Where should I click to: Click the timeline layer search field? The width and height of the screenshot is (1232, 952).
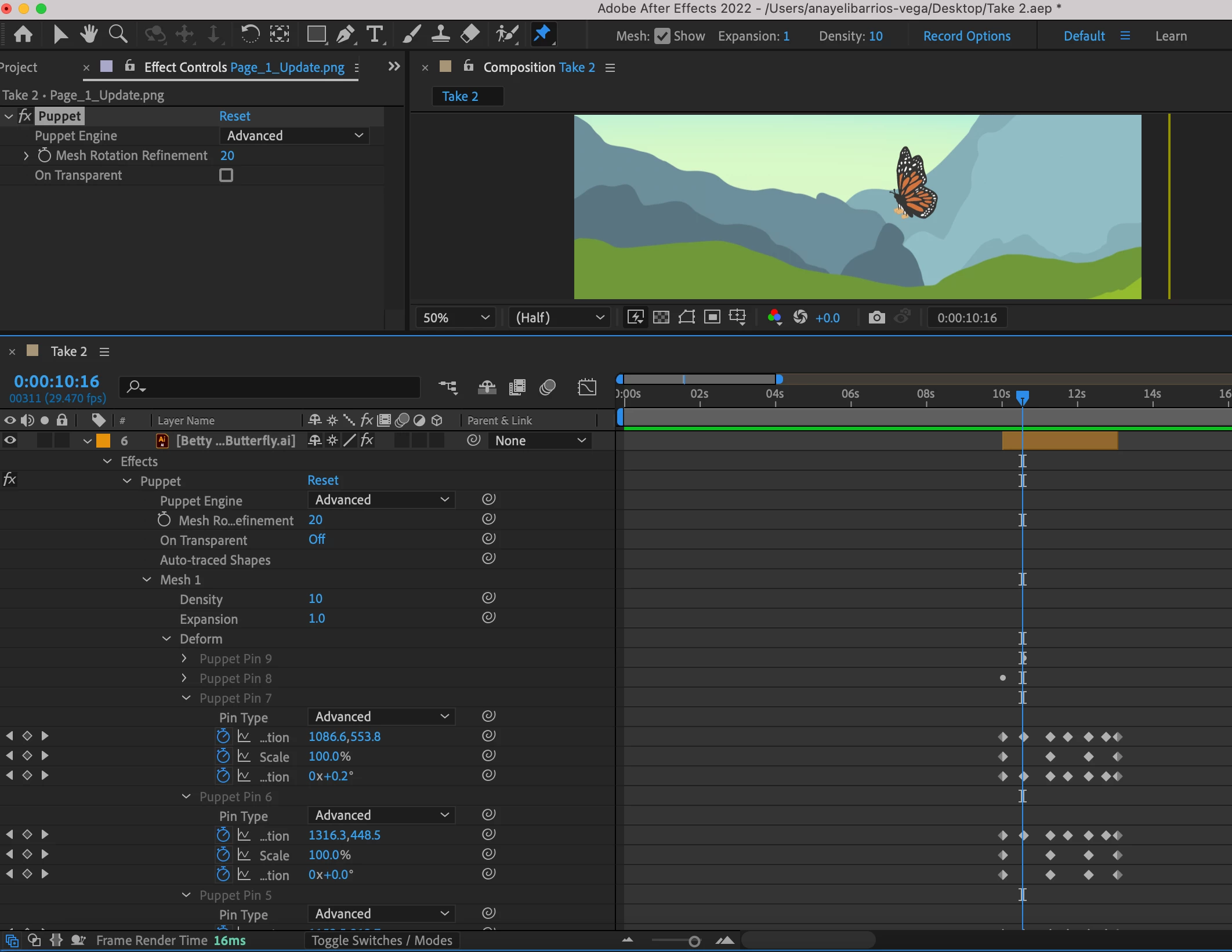coord(278,387)
